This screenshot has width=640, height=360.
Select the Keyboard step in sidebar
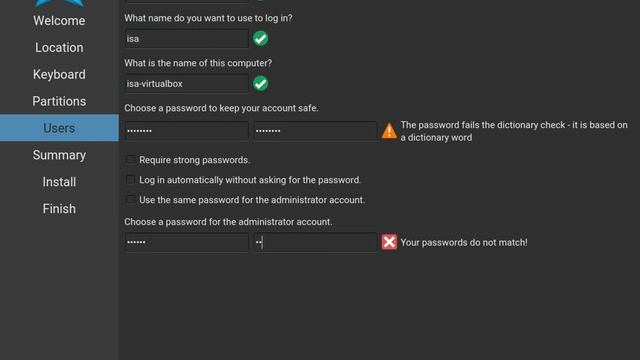[59, 74]
